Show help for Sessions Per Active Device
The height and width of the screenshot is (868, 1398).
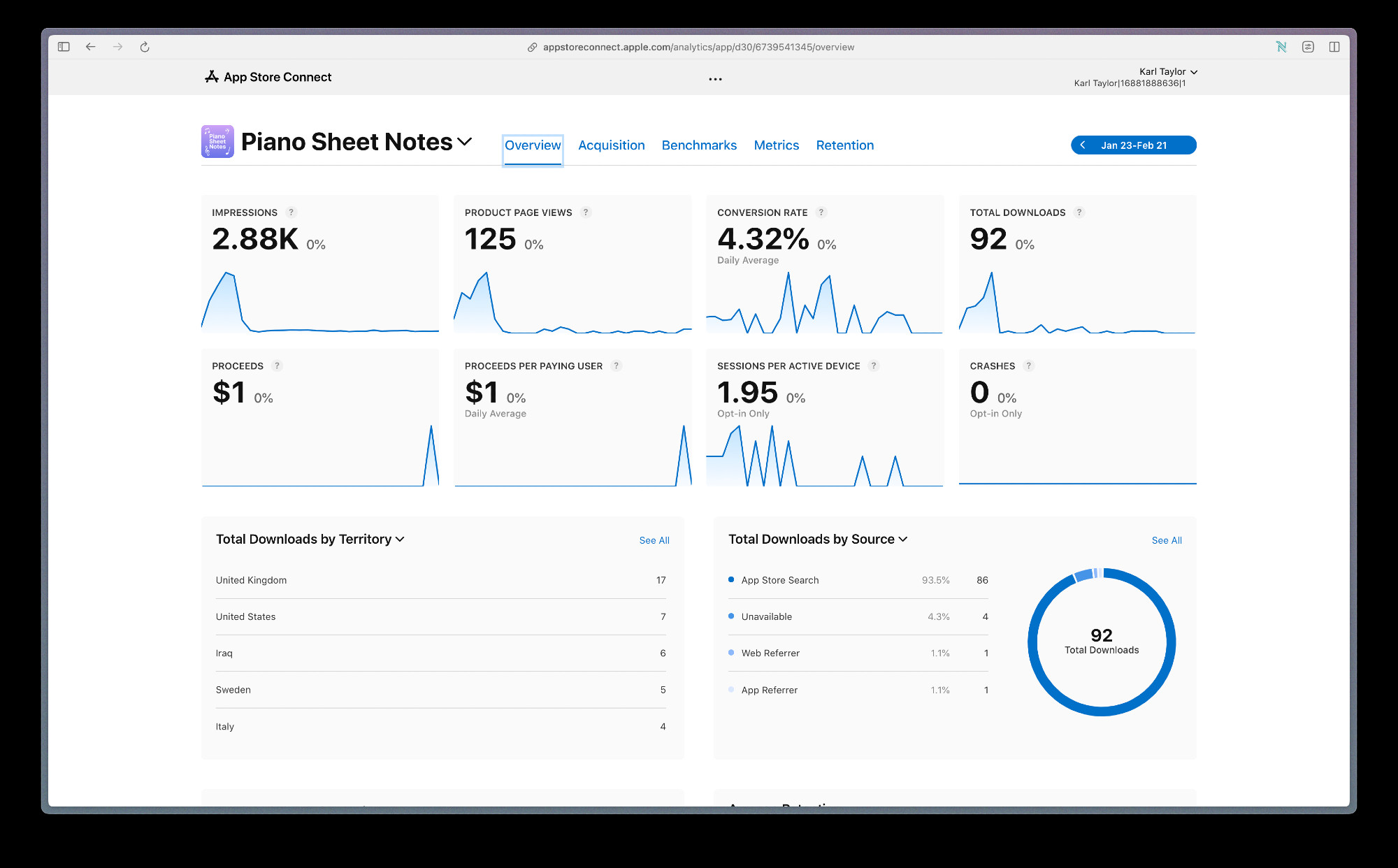pyautogui.click(x=873, y=366)
